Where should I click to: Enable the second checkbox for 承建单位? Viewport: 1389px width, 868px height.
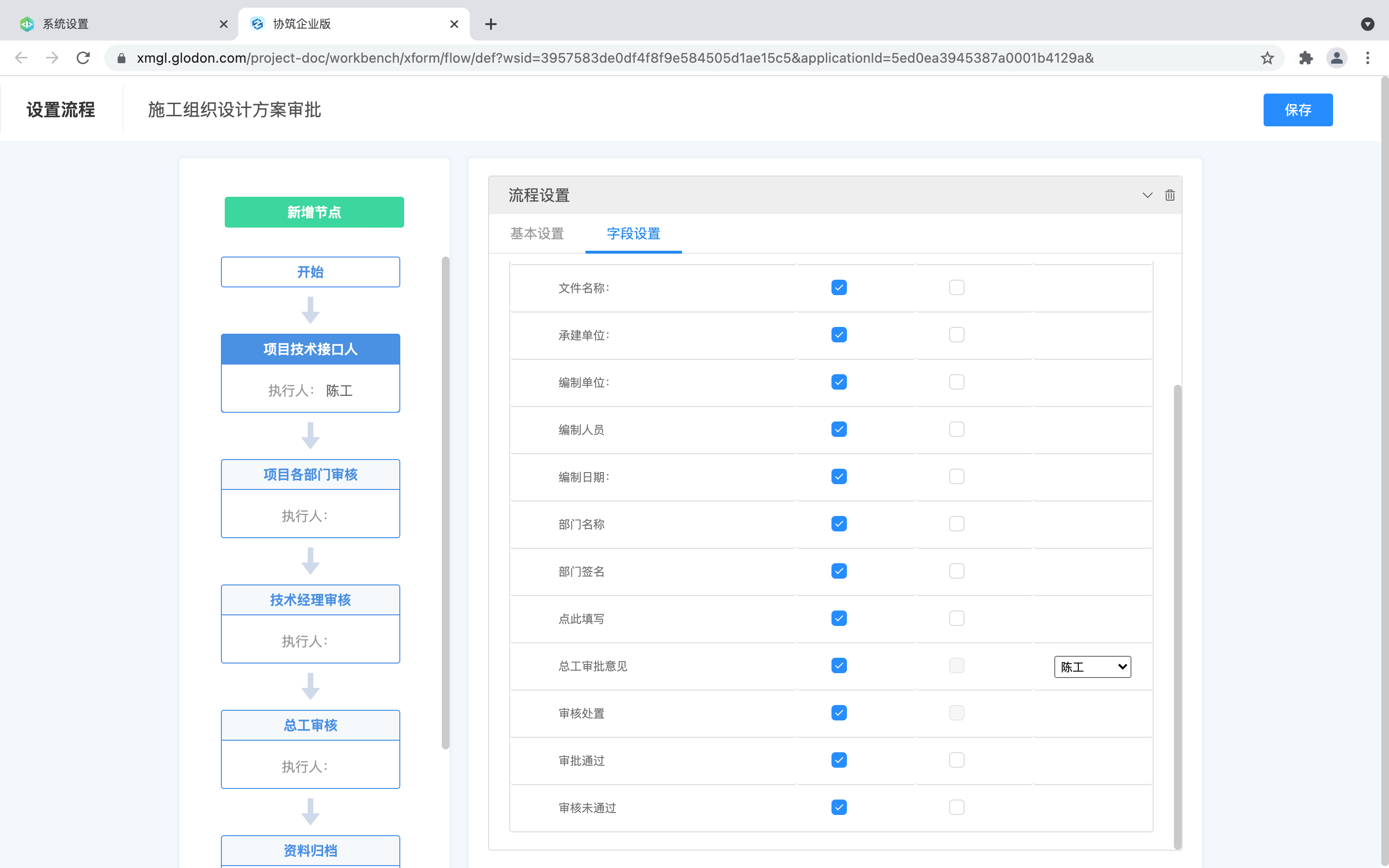click(x=956, y=335)
